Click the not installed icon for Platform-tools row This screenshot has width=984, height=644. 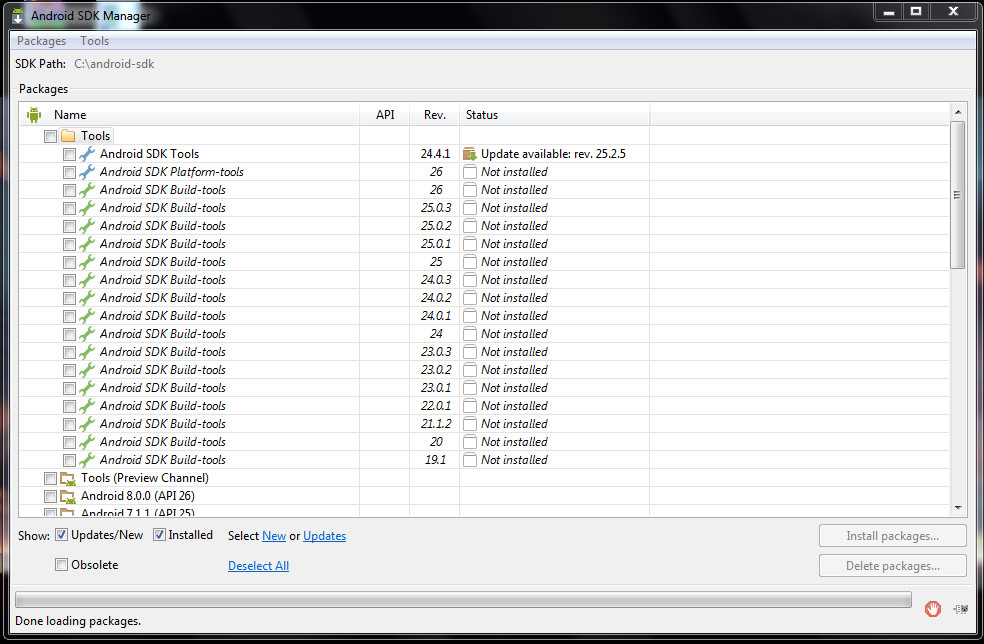click(x=469, y=172)
